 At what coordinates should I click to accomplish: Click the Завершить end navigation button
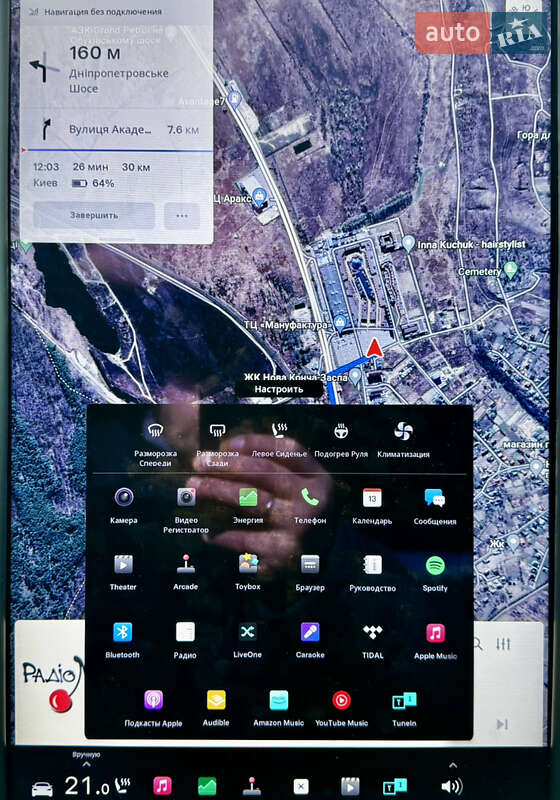click(x=94, y=215)
